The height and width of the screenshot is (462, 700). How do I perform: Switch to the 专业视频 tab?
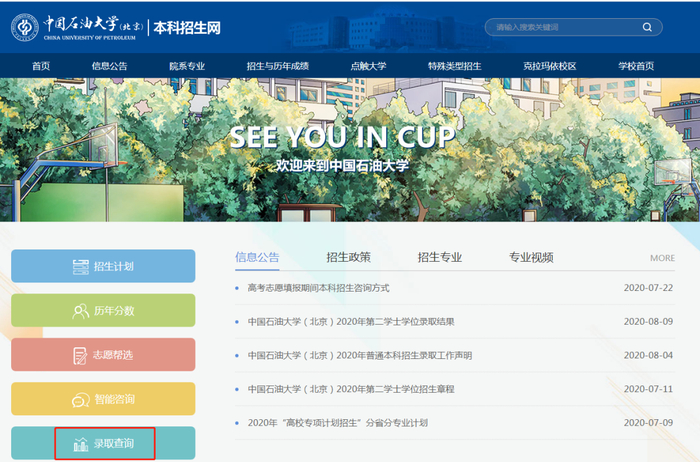click(x=531, y=257)
